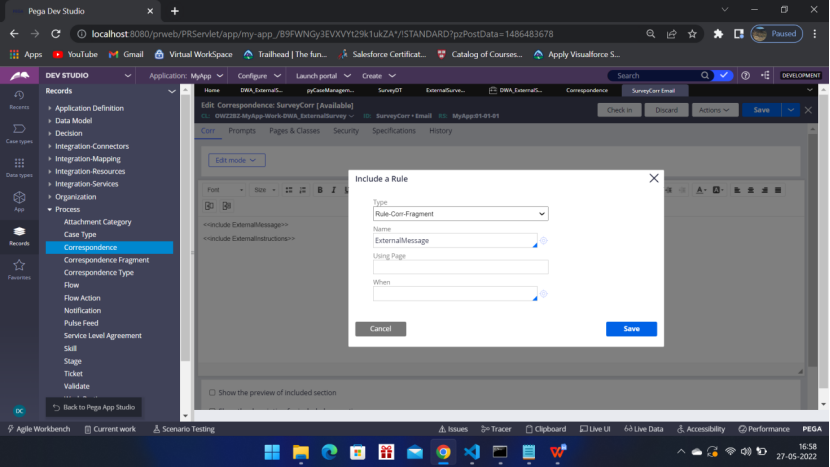
Task: Click Save in Include a Rule dialog
Action: tap(631, 329)
